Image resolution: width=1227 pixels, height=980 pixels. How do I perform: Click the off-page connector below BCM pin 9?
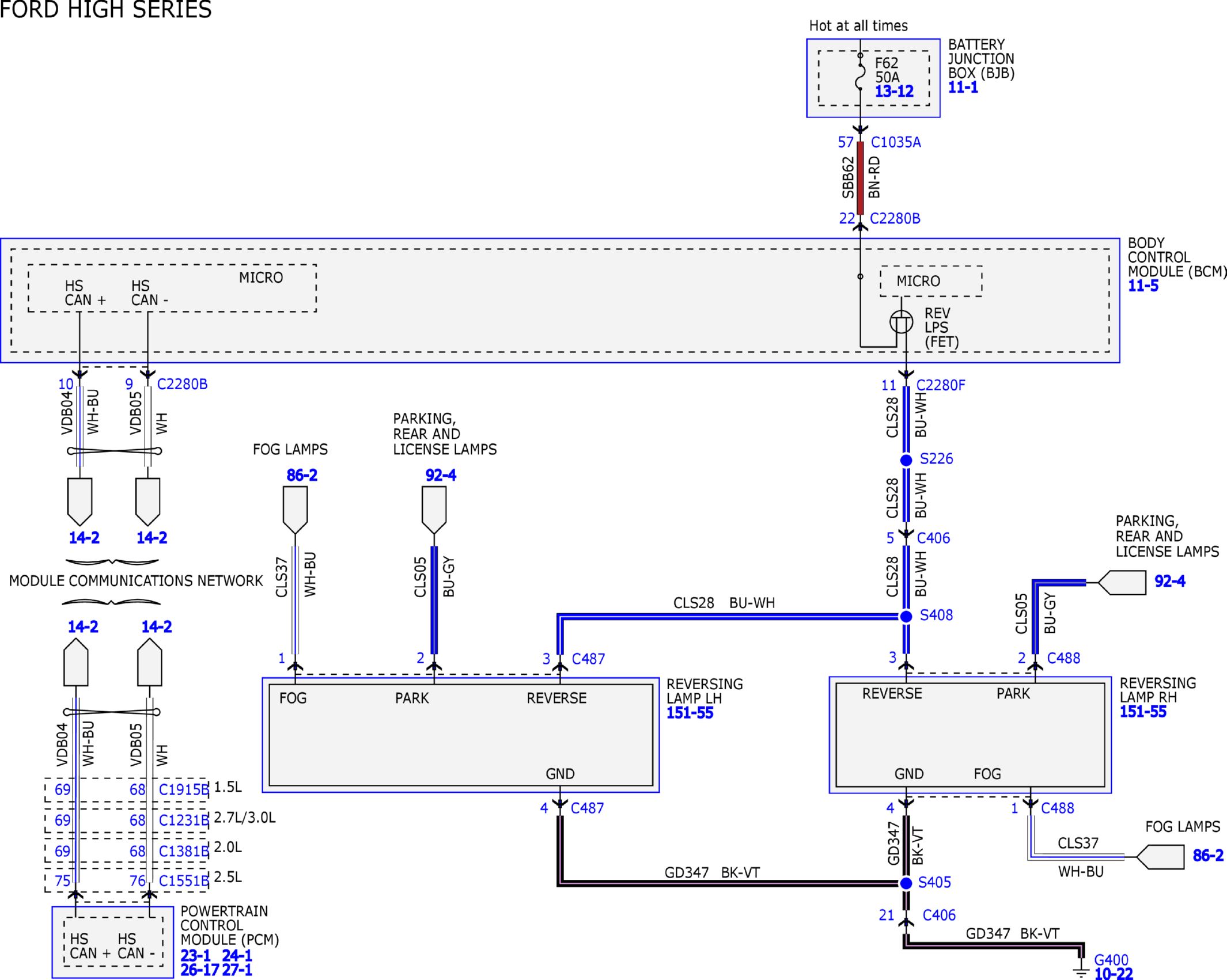(147, 502)
